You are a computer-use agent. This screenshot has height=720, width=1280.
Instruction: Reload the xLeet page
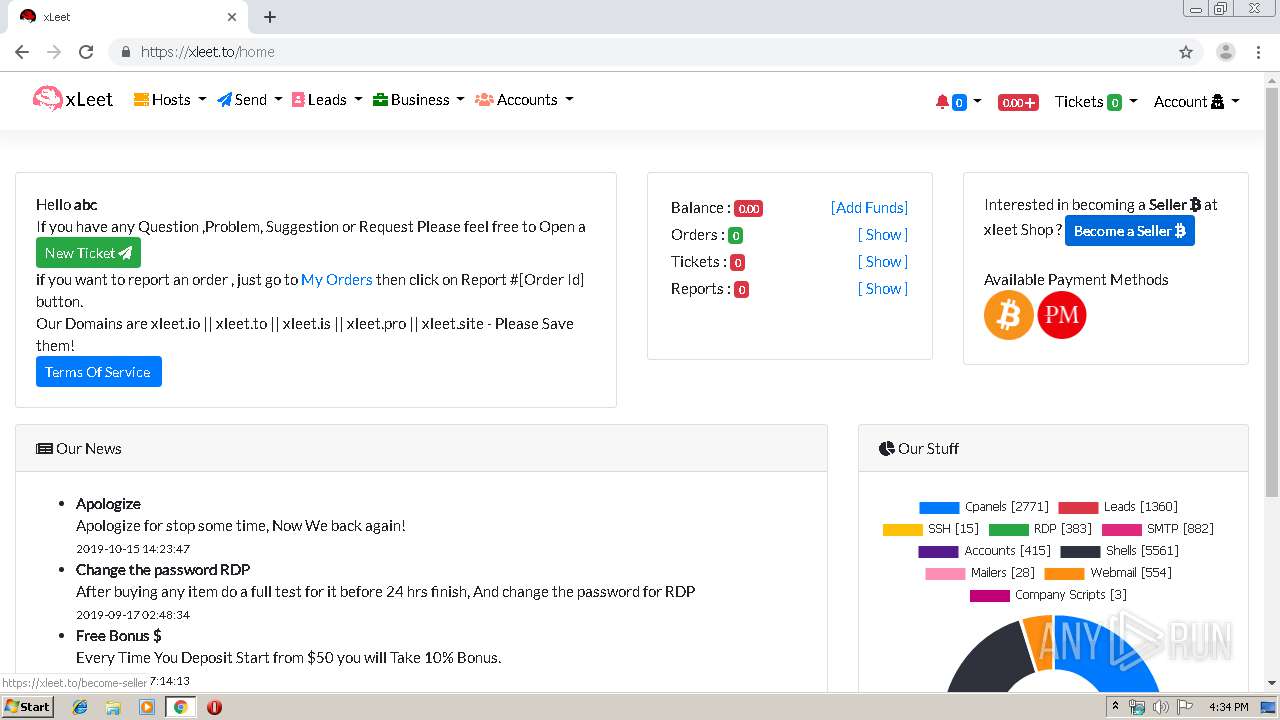86,52
